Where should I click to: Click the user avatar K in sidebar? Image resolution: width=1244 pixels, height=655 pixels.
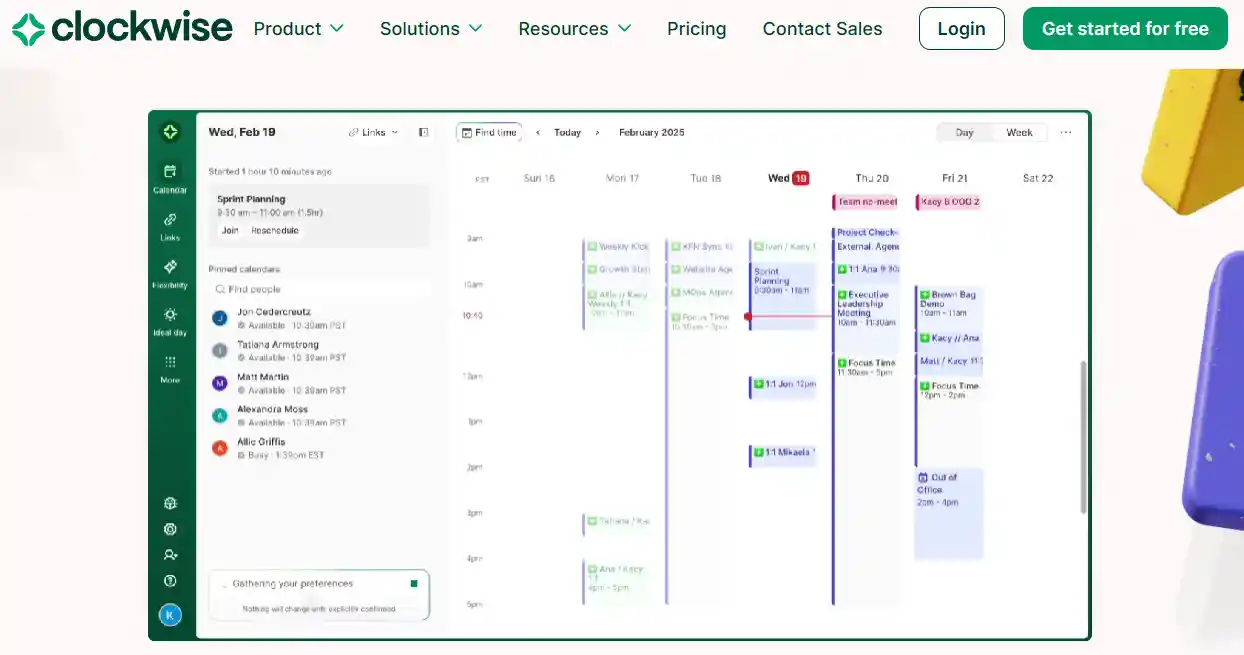click(170, 615)
